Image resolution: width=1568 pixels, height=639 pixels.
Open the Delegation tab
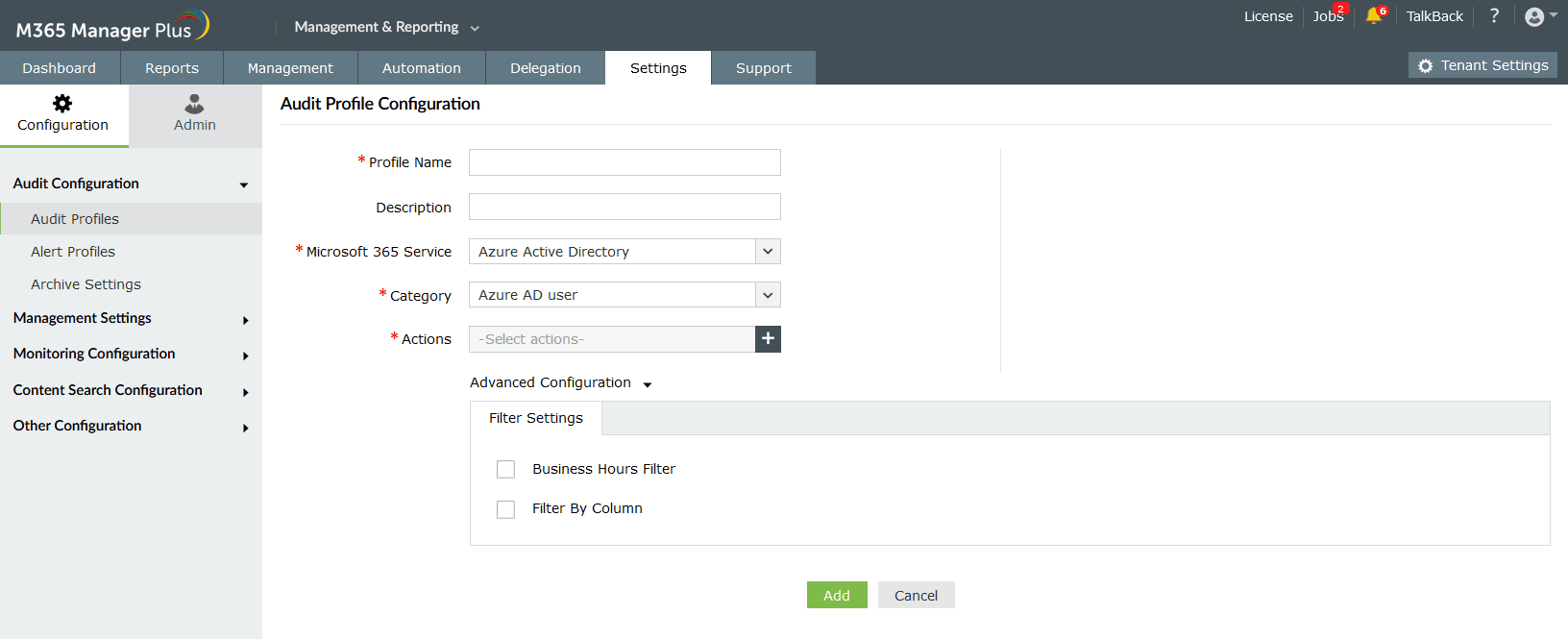(x=545, y=68)
